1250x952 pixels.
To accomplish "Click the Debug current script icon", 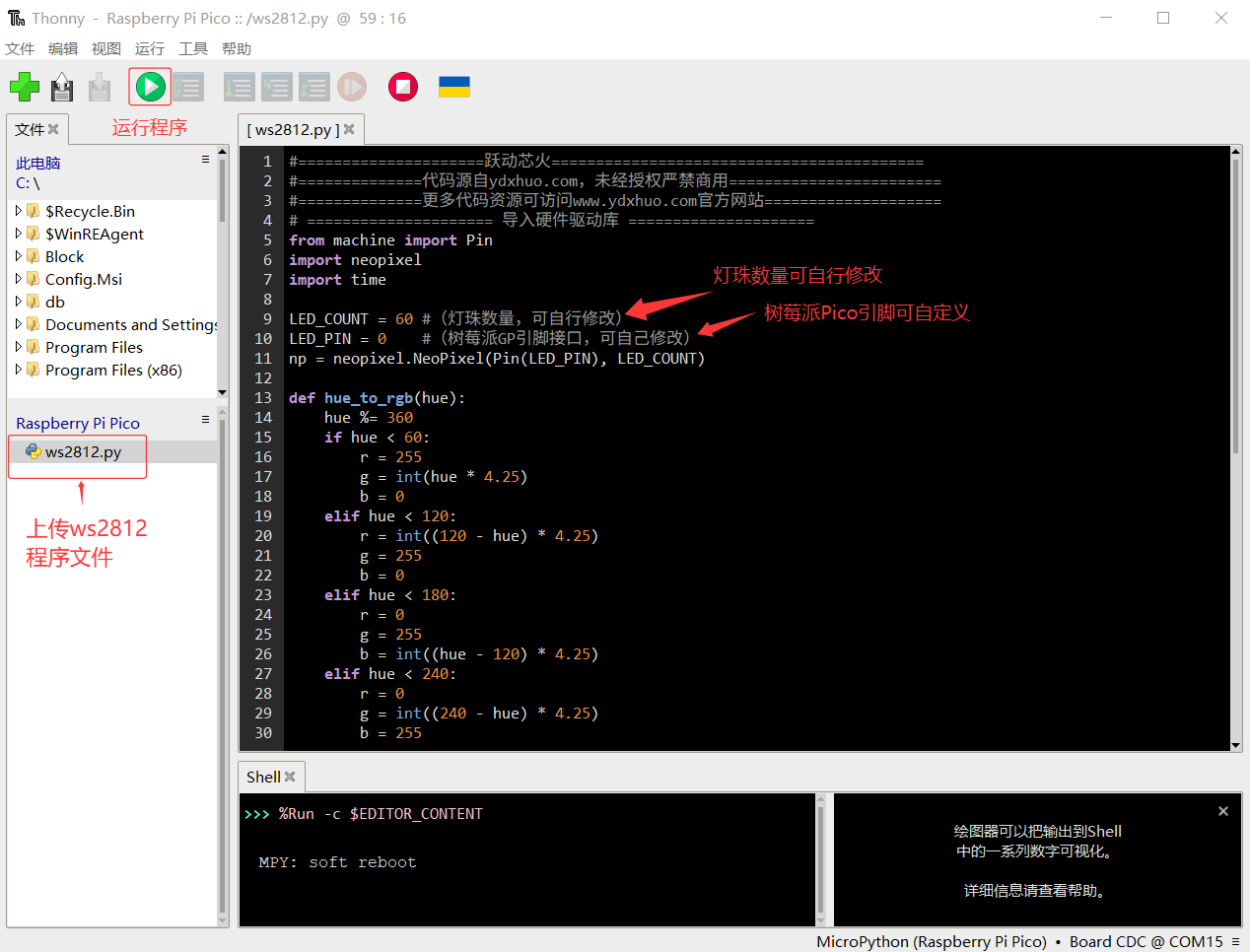I will pyautogui.click(x=188, y=87).
